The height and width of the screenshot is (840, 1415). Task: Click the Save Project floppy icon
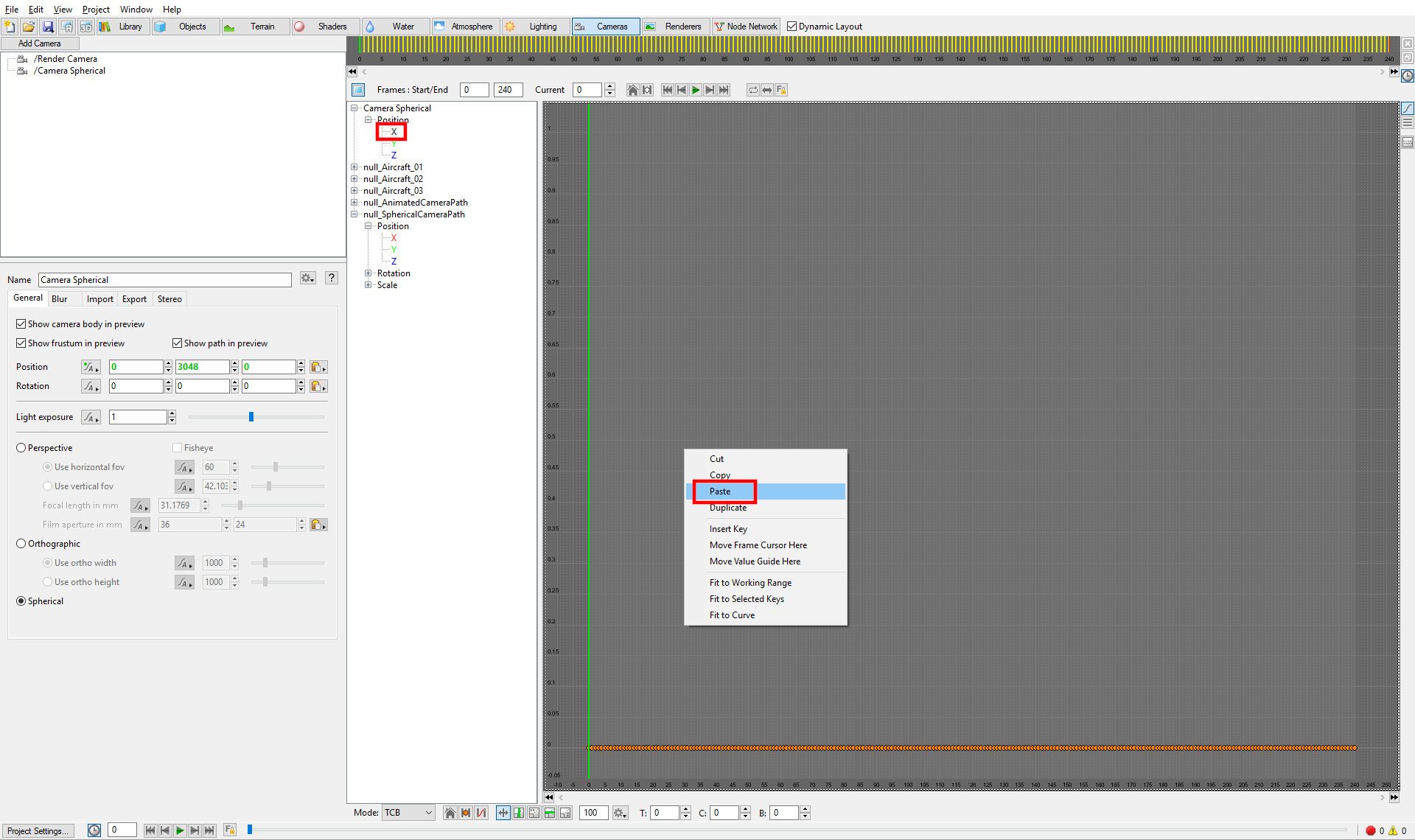[x=48, y=27]
